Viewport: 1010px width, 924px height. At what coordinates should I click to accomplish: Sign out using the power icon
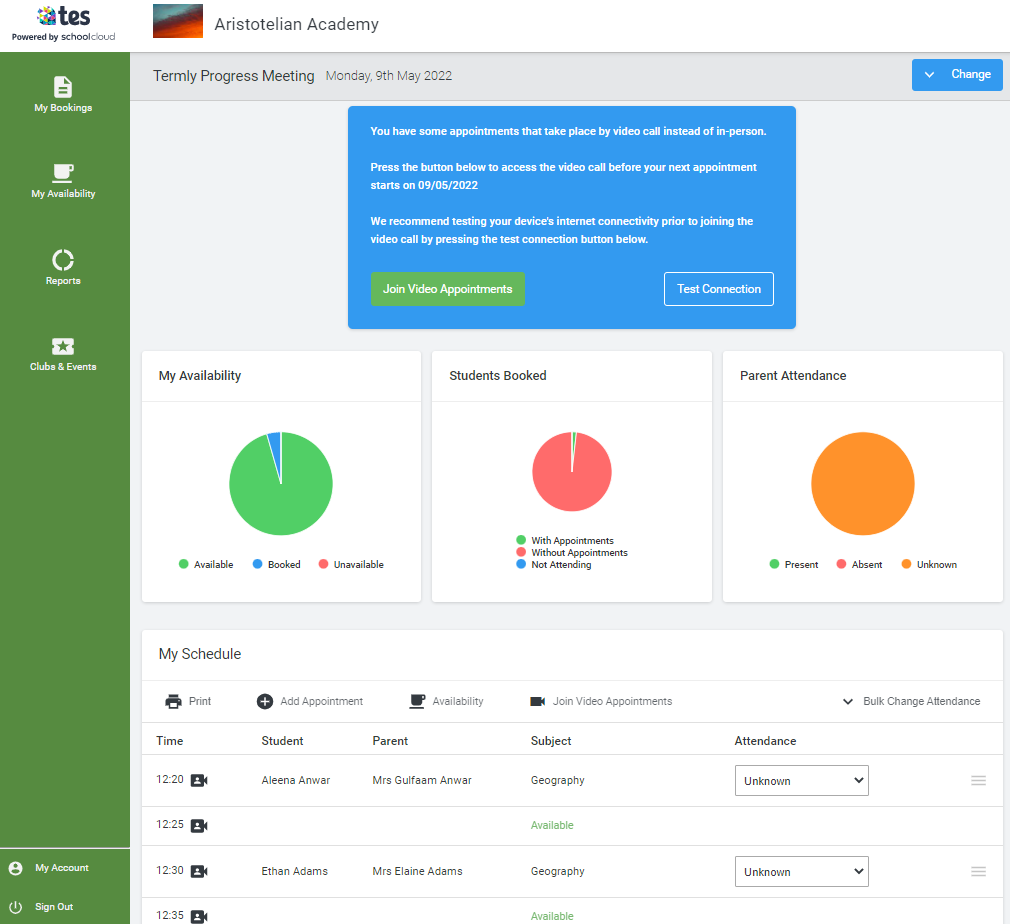(x=15, y=907)
